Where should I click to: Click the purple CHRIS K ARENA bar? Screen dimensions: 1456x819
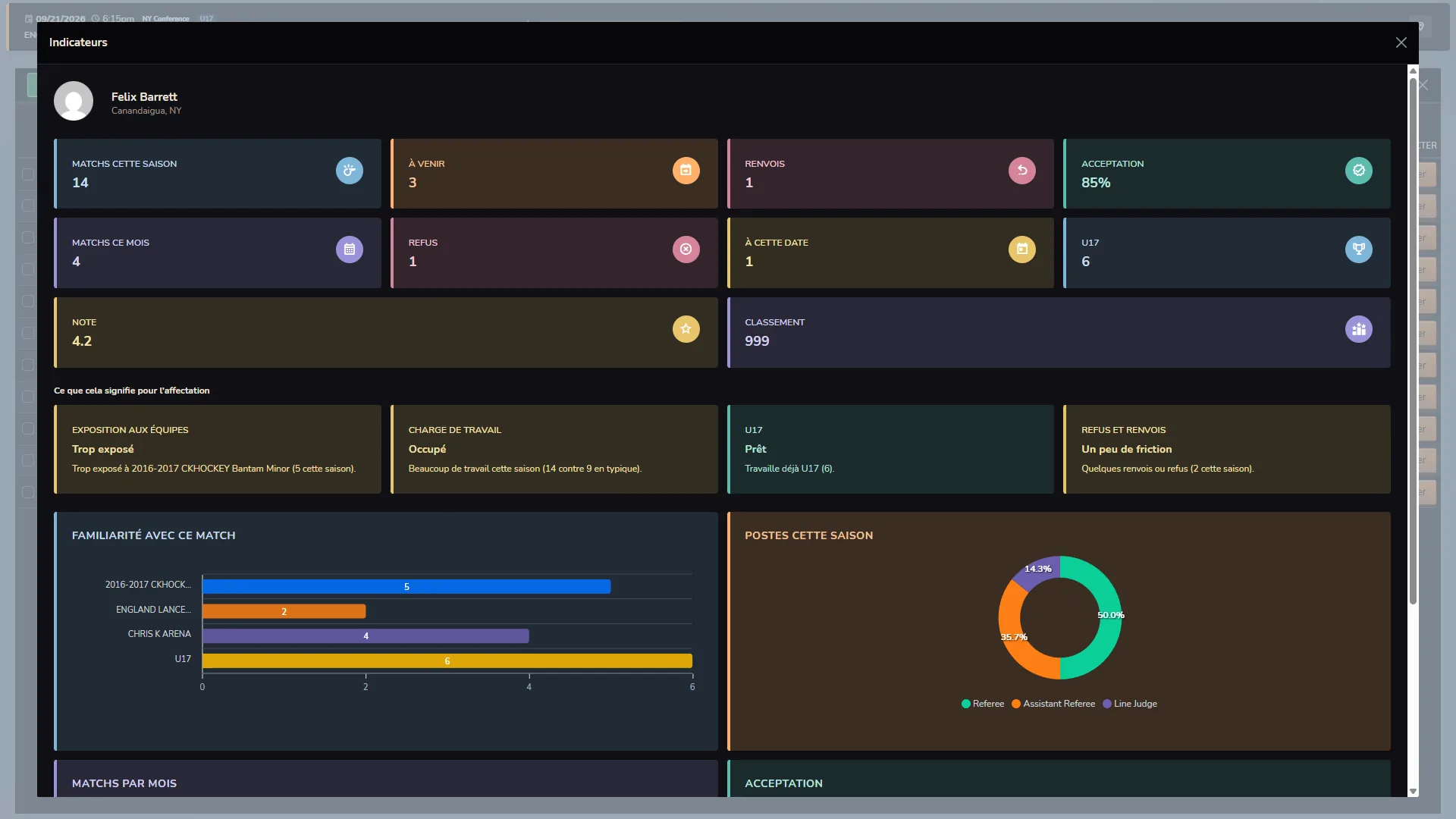(366, 636)
